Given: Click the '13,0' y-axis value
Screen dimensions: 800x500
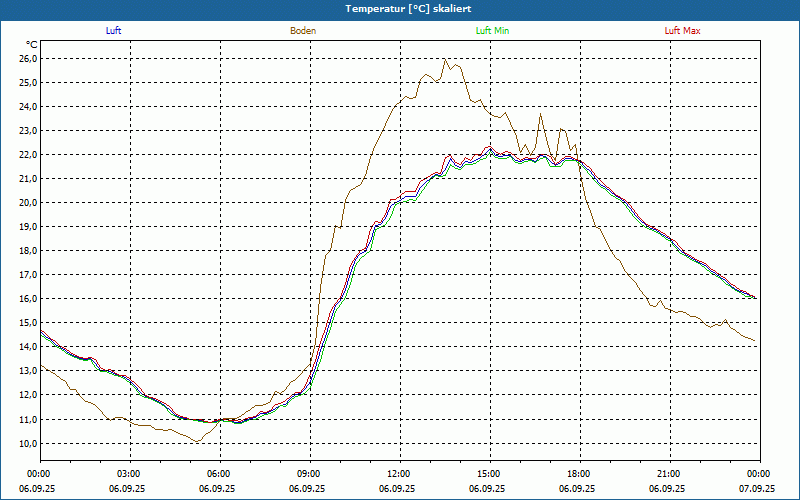Looking at the screenshot, I should pos(28,371).
